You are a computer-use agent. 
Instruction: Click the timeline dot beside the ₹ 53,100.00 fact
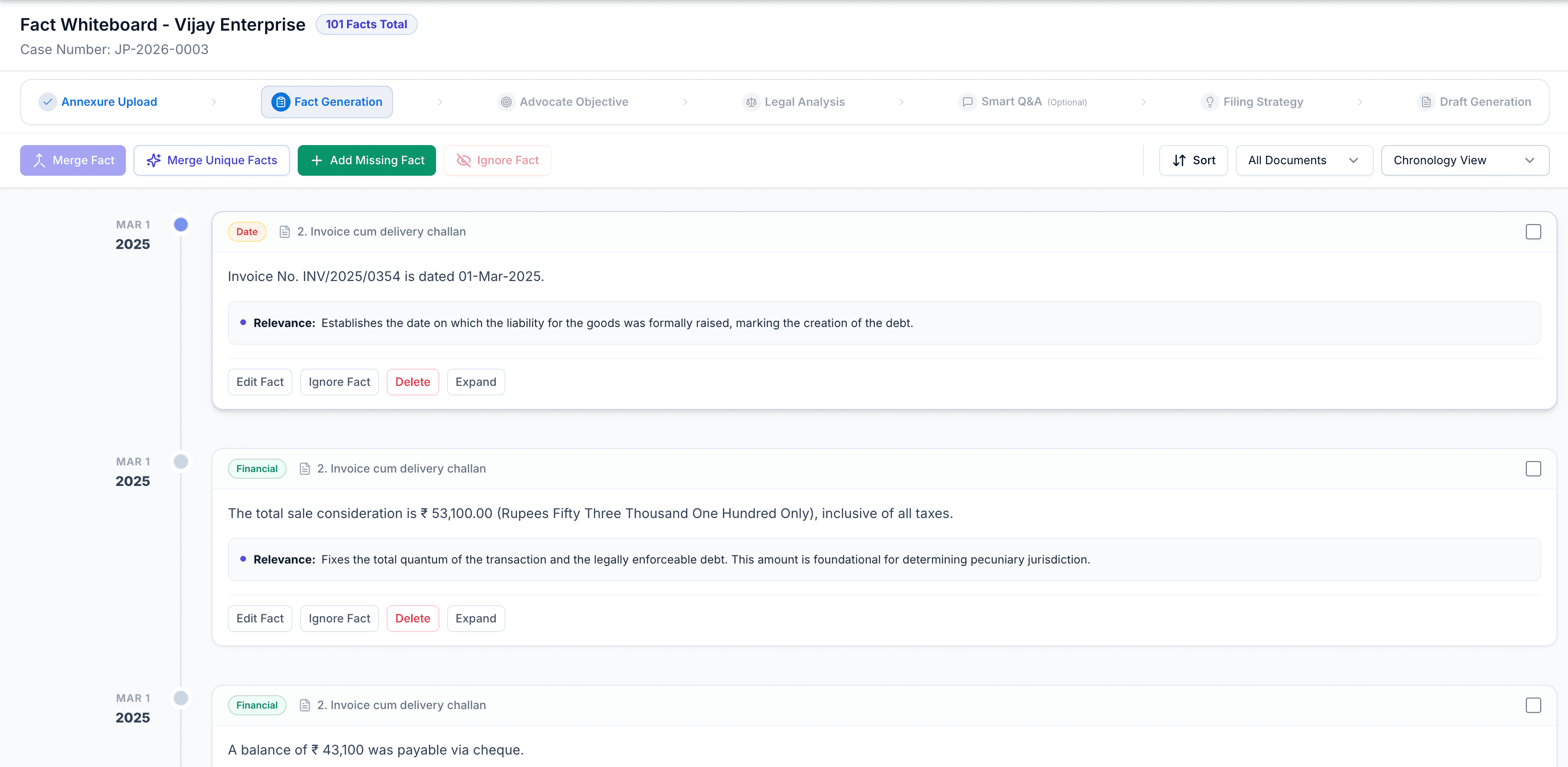tap(181, 462)
